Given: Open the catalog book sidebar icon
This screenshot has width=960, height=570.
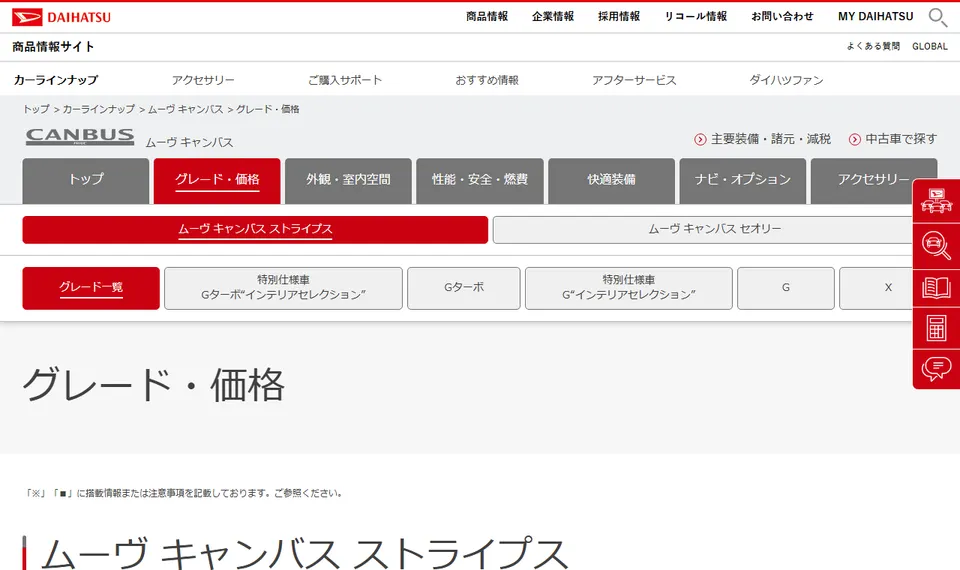Looking at the screenshot, I should pos(936,287).
